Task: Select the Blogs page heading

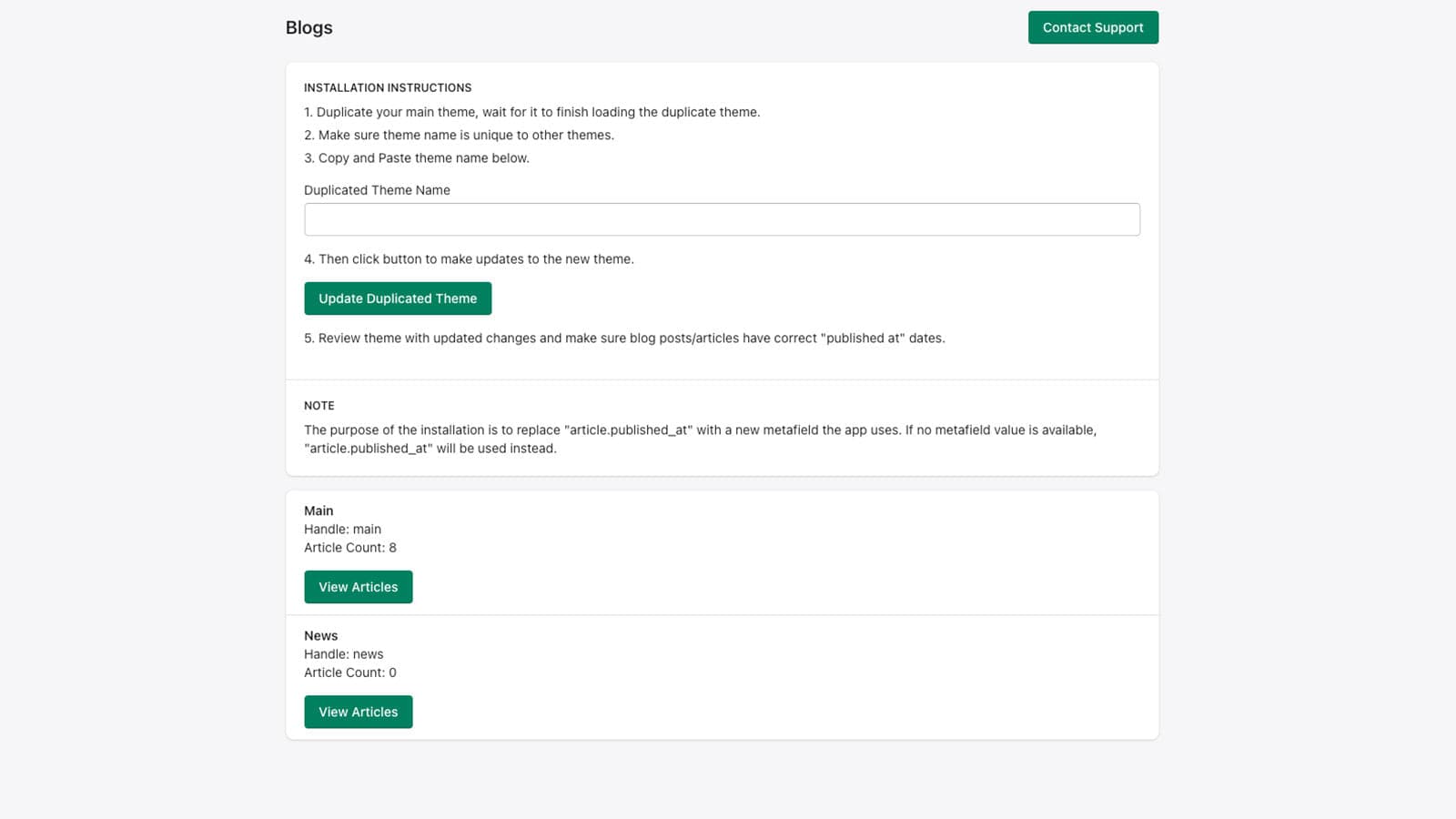Action: (308, 27)
